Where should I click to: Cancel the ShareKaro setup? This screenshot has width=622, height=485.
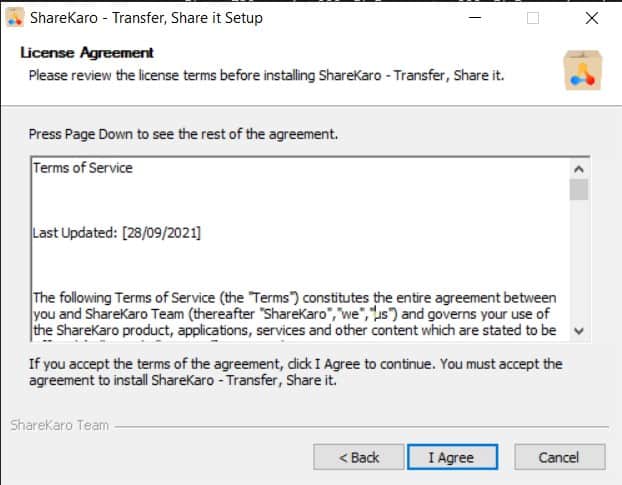560,457
